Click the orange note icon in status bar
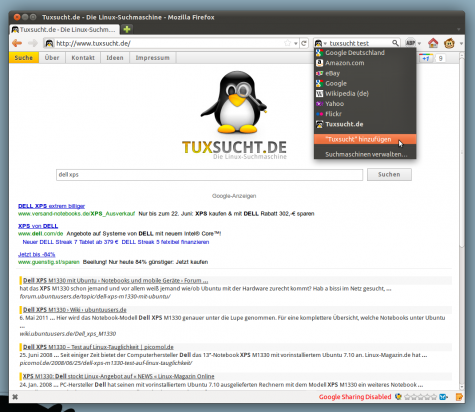The width and height of the screenshot is (475, 412). pos(459,397)
